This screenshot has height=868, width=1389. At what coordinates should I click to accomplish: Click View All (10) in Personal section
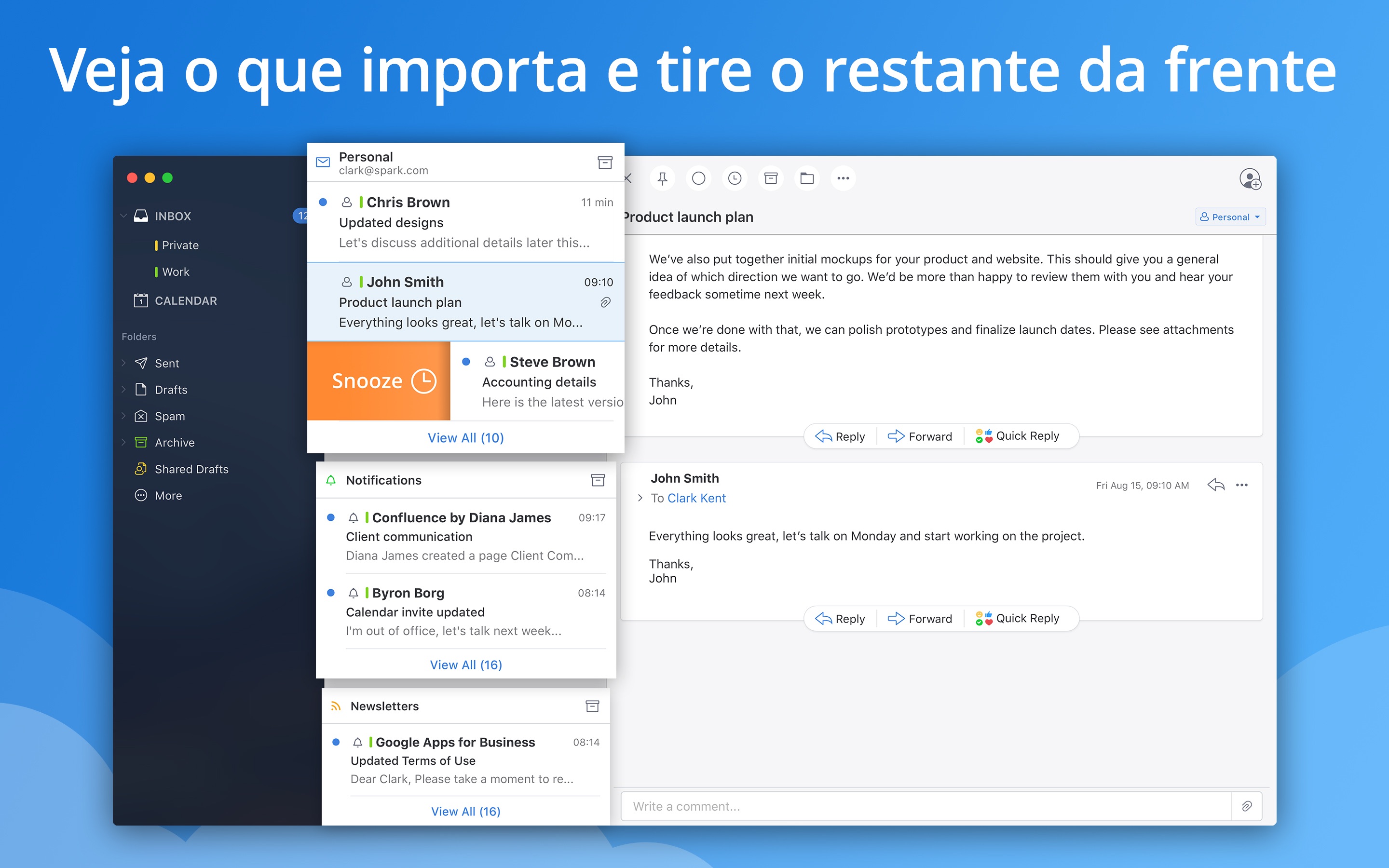click(x=465, y=437)
